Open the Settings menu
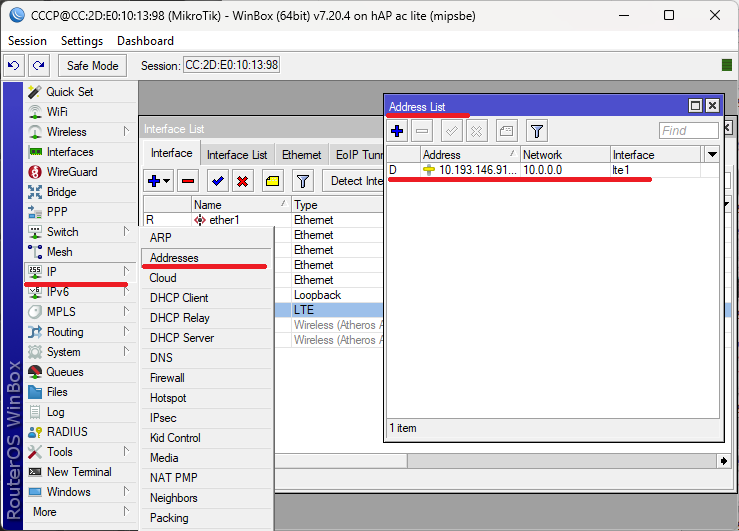The height and width of the screenshot is (531, 739). [x=82, y=41]
